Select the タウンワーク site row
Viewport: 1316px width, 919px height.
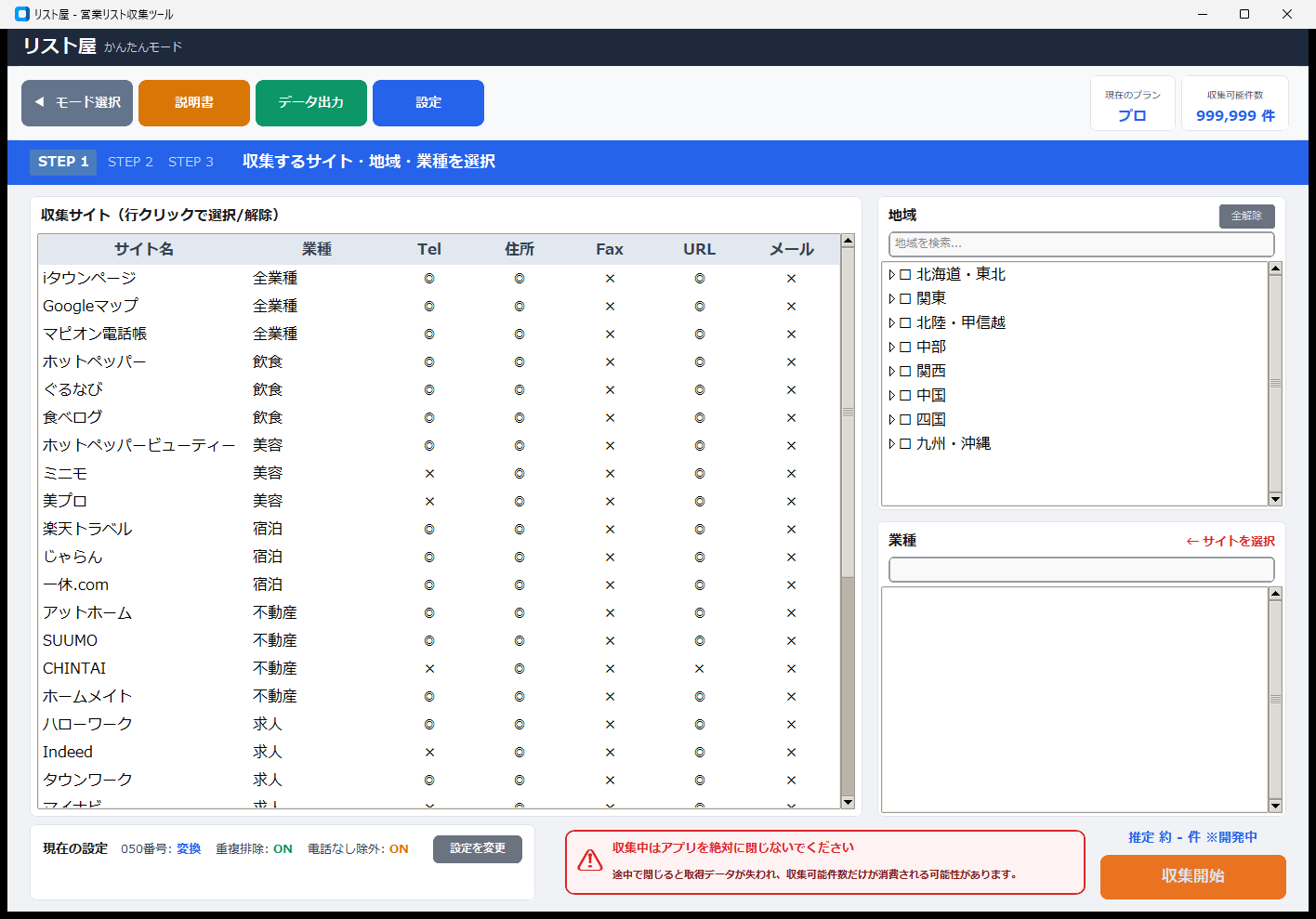439,781
